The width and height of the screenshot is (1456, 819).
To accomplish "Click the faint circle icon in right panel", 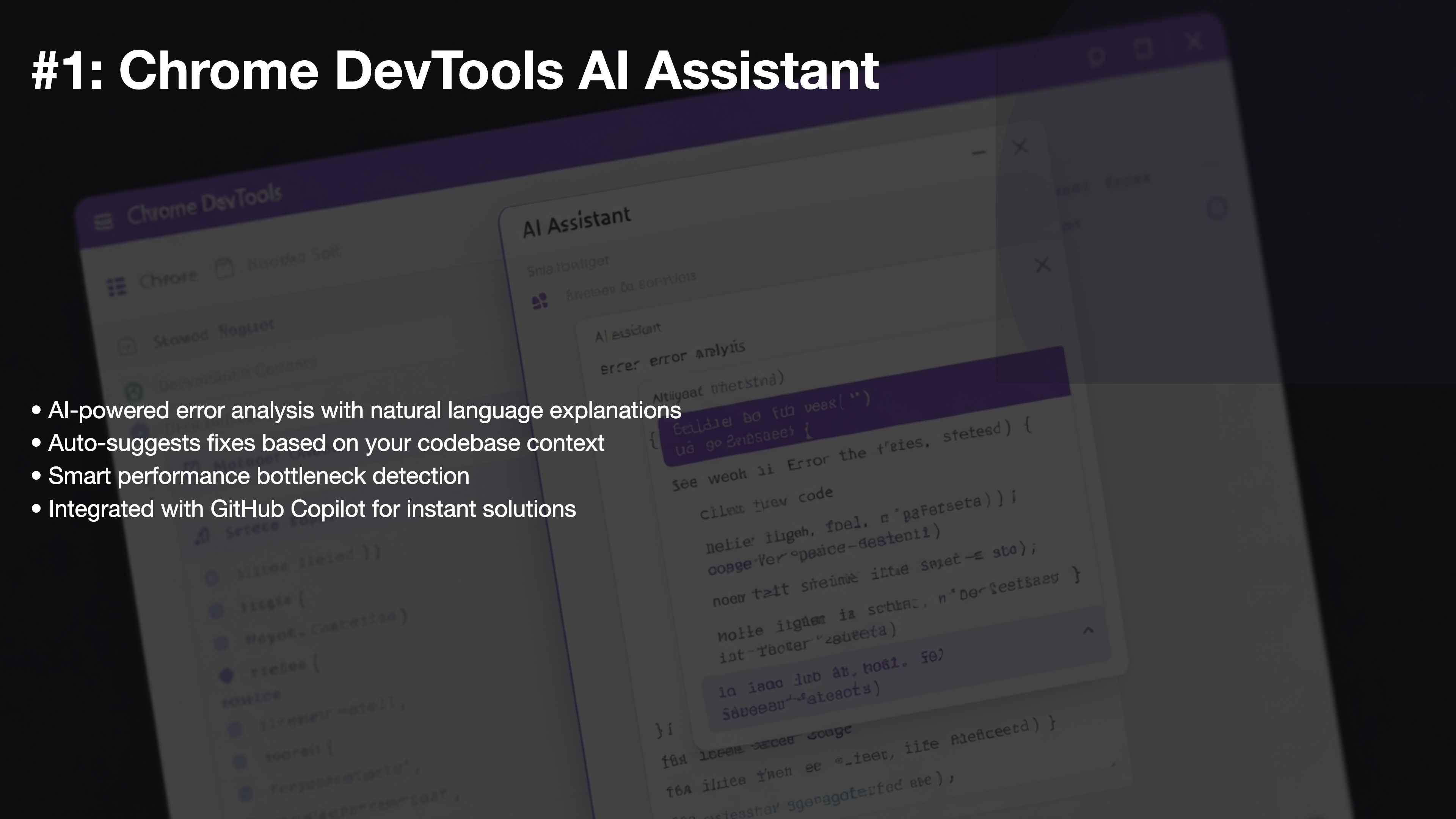I will [1217, 208].
